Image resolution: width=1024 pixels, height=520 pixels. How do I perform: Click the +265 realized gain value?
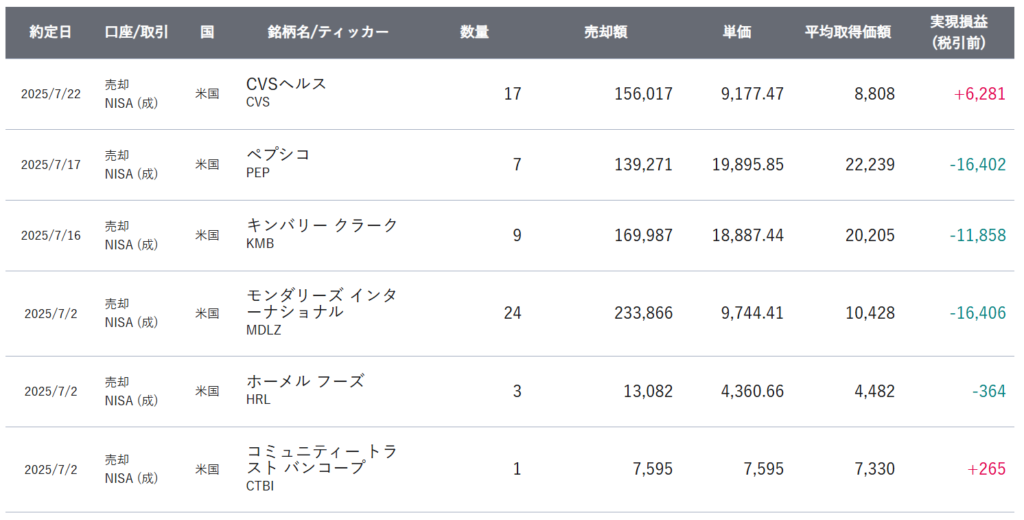point(985,469)
